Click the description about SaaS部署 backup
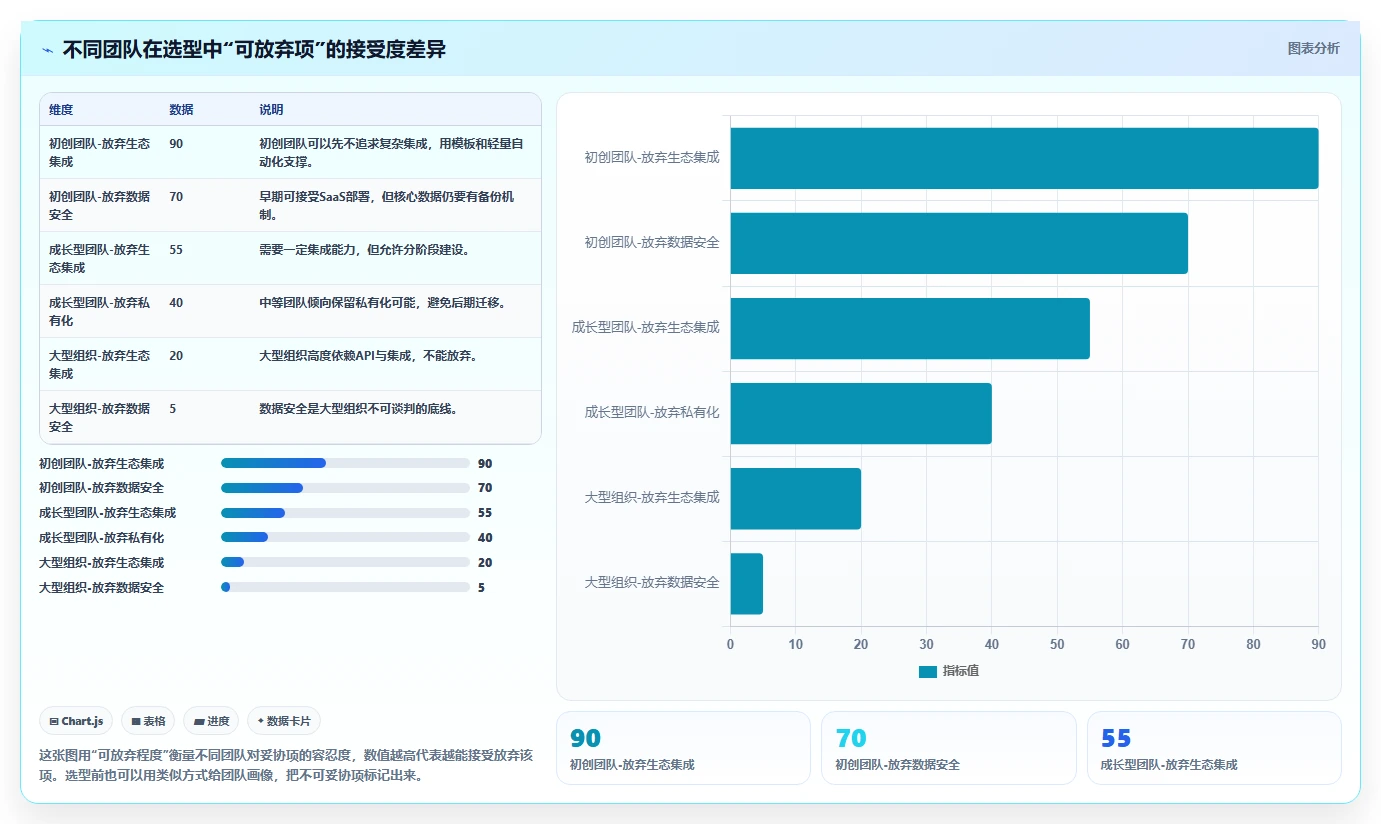 (387, 205)
